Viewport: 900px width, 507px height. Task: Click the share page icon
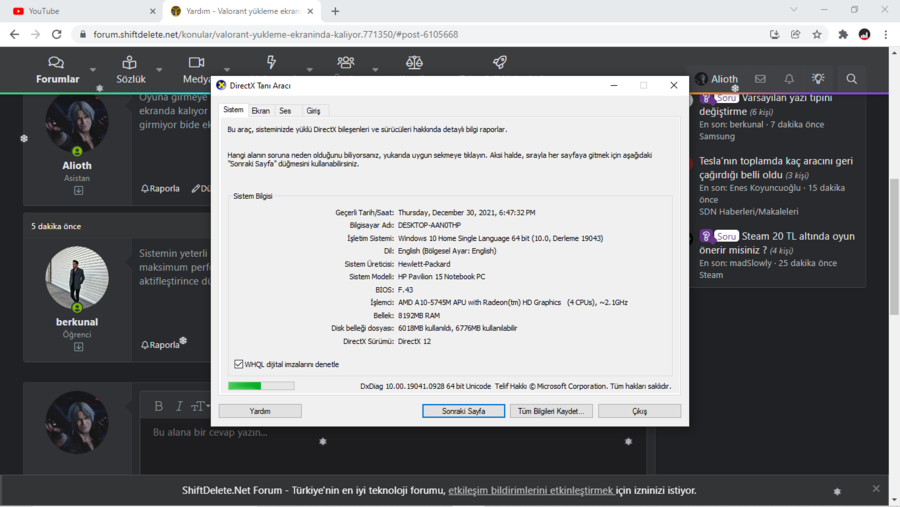(x=796, y=34)
